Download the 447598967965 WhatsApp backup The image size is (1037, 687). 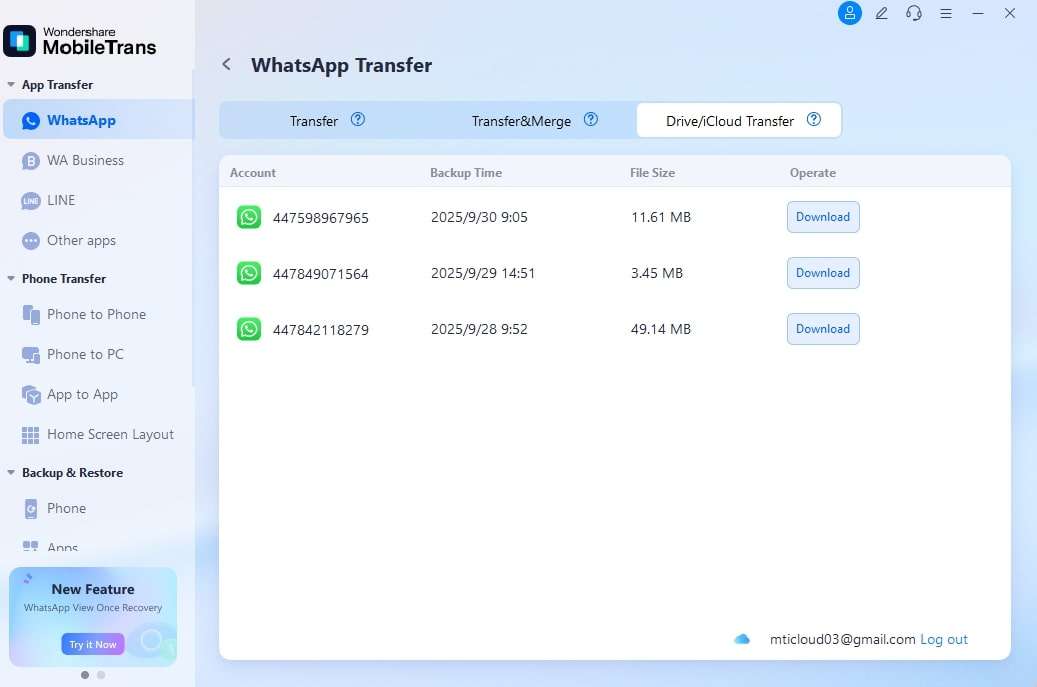coord(823,217)
